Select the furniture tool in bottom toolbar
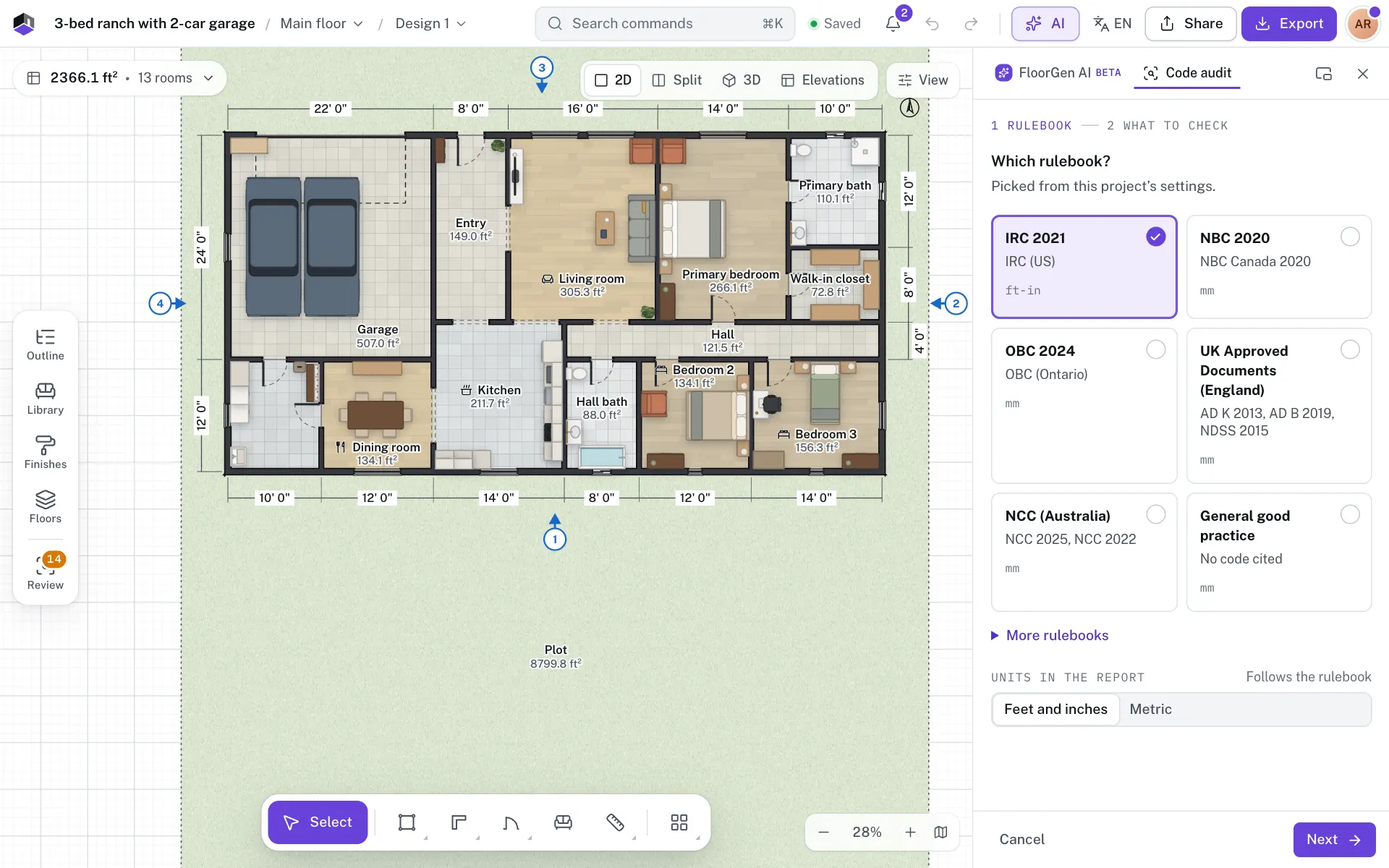The image size is (1389, 868). tap(563, 822)
